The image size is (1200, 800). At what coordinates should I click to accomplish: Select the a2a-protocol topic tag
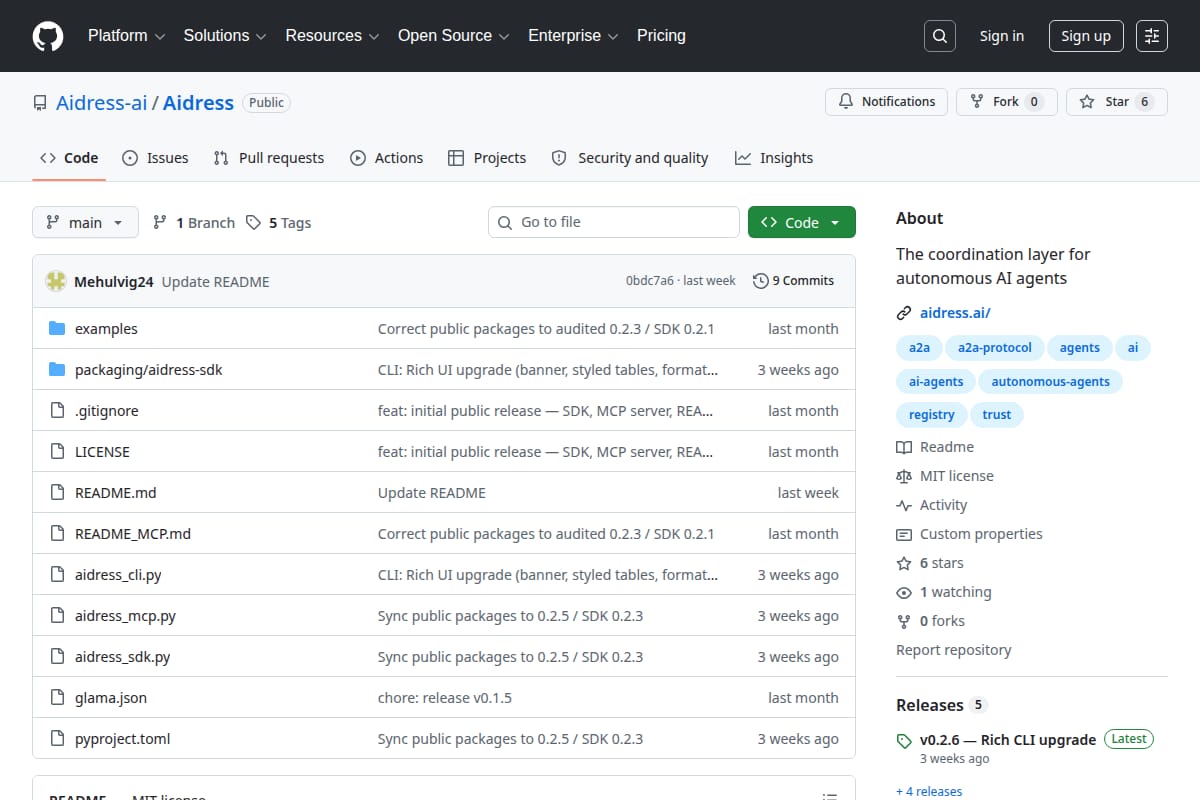point(995,348)
